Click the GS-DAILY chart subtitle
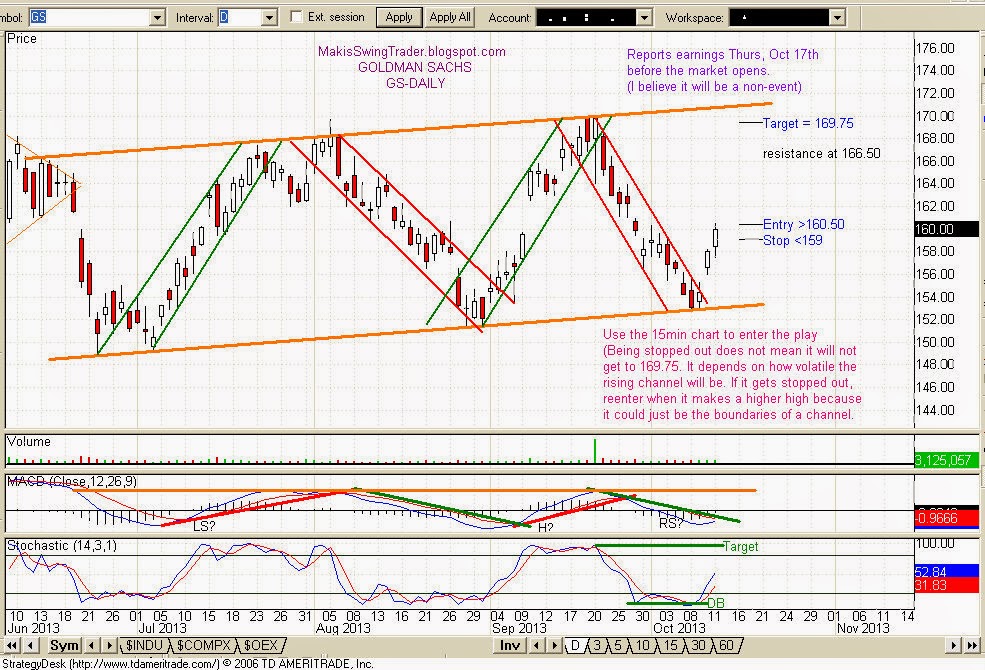 (x=415, y=84)
